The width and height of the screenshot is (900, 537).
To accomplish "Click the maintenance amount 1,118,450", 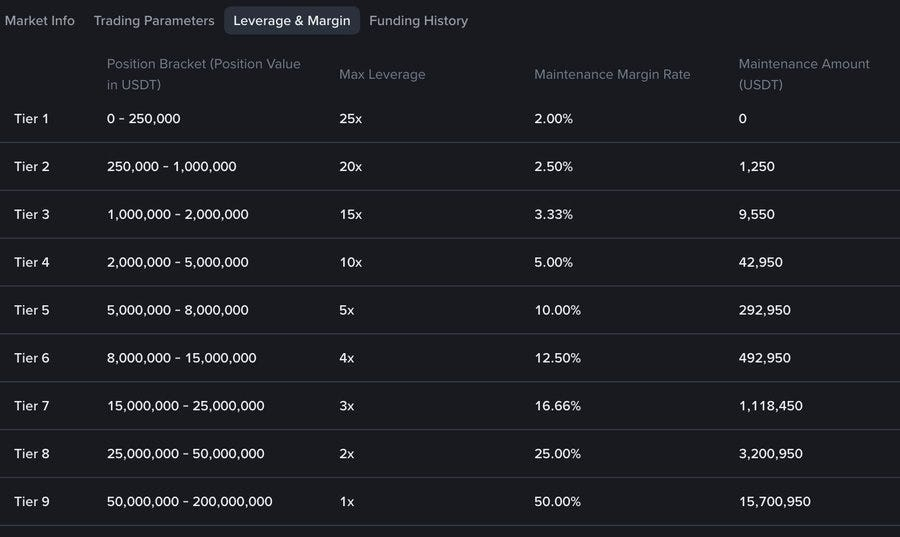I will click(771, 406).
